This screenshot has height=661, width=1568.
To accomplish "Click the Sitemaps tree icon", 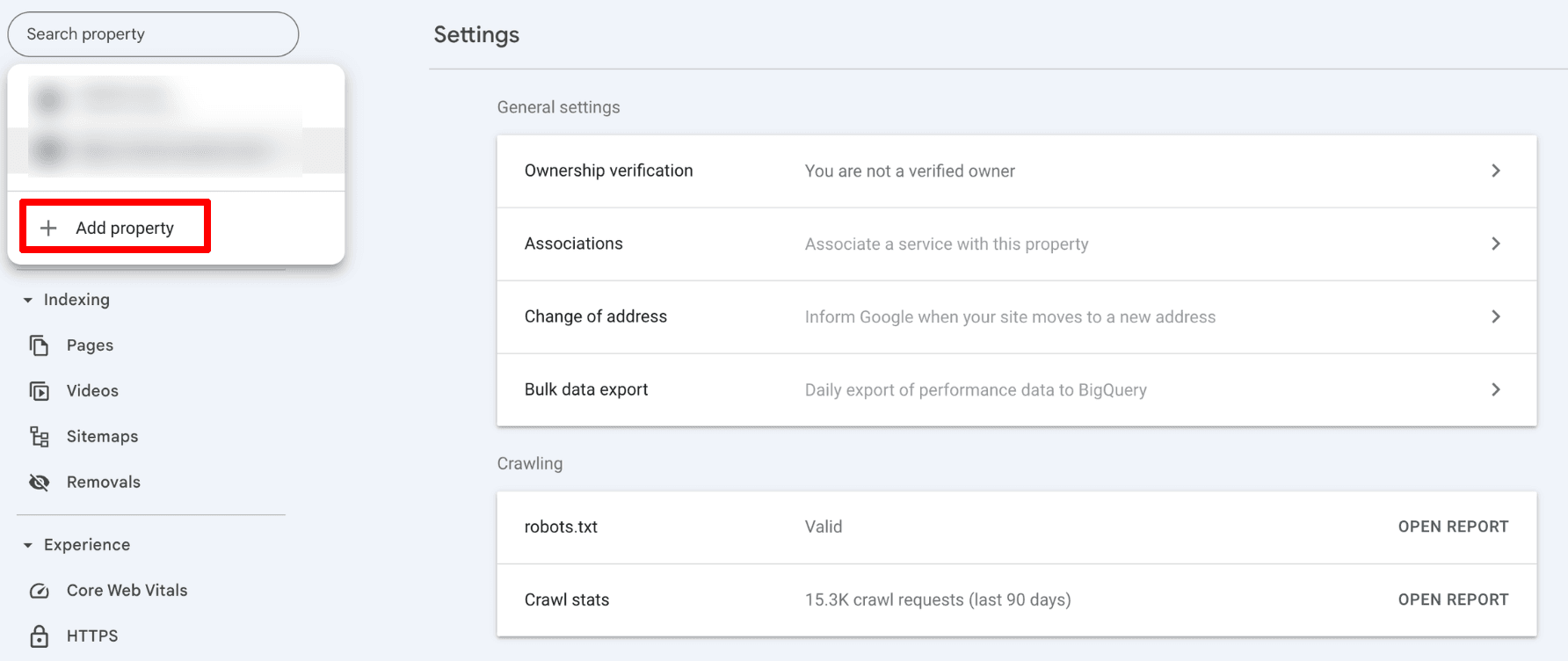I will 39,437.
